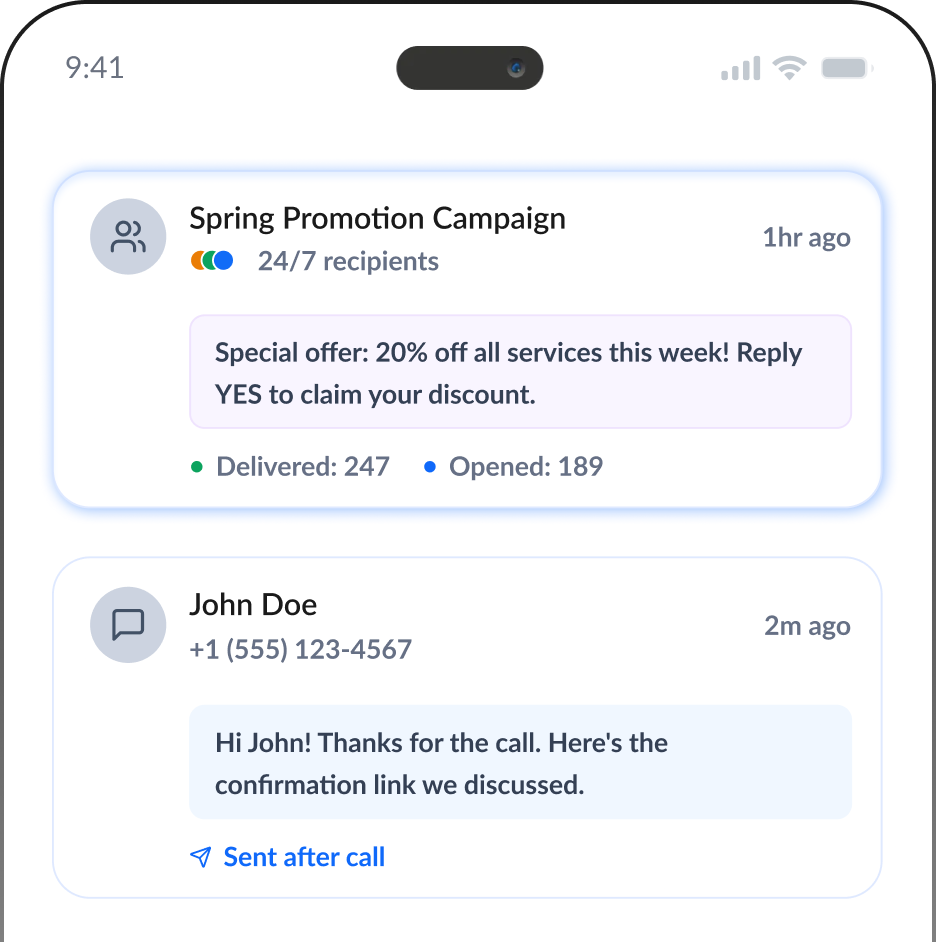Click the paper plane send icon
Viewport: 936px width, 942px height.
click(201, 858)
